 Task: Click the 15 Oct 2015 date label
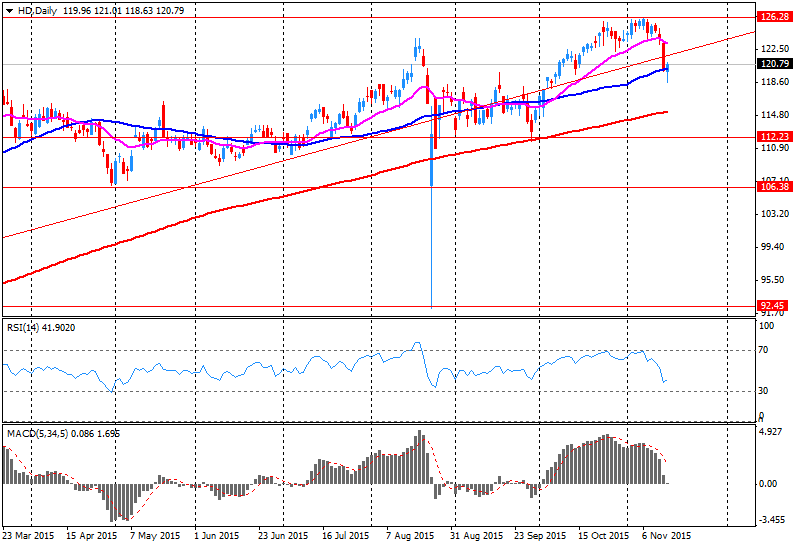[603, 535]
